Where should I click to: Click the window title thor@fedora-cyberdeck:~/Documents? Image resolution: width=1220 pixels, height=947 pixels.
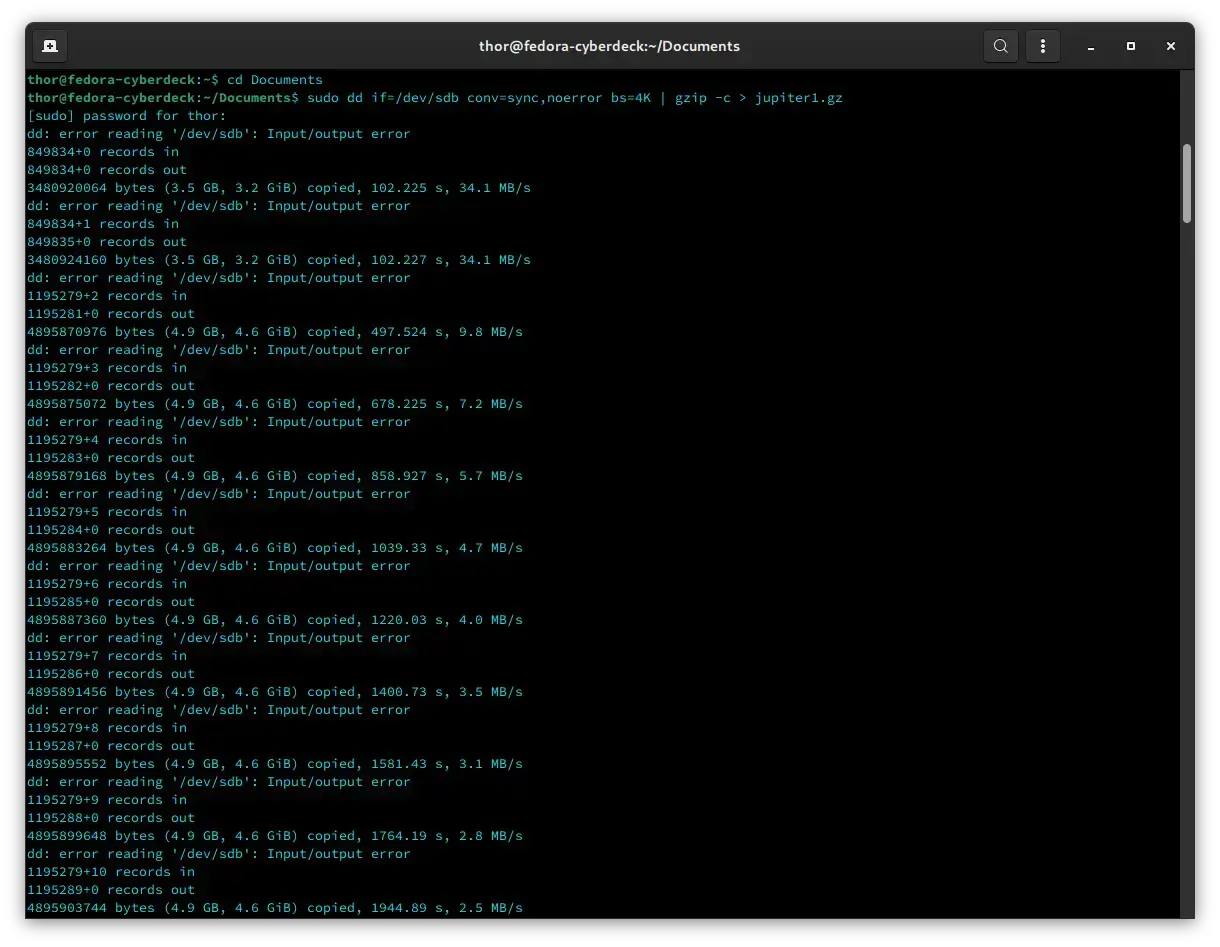point(610,46)
